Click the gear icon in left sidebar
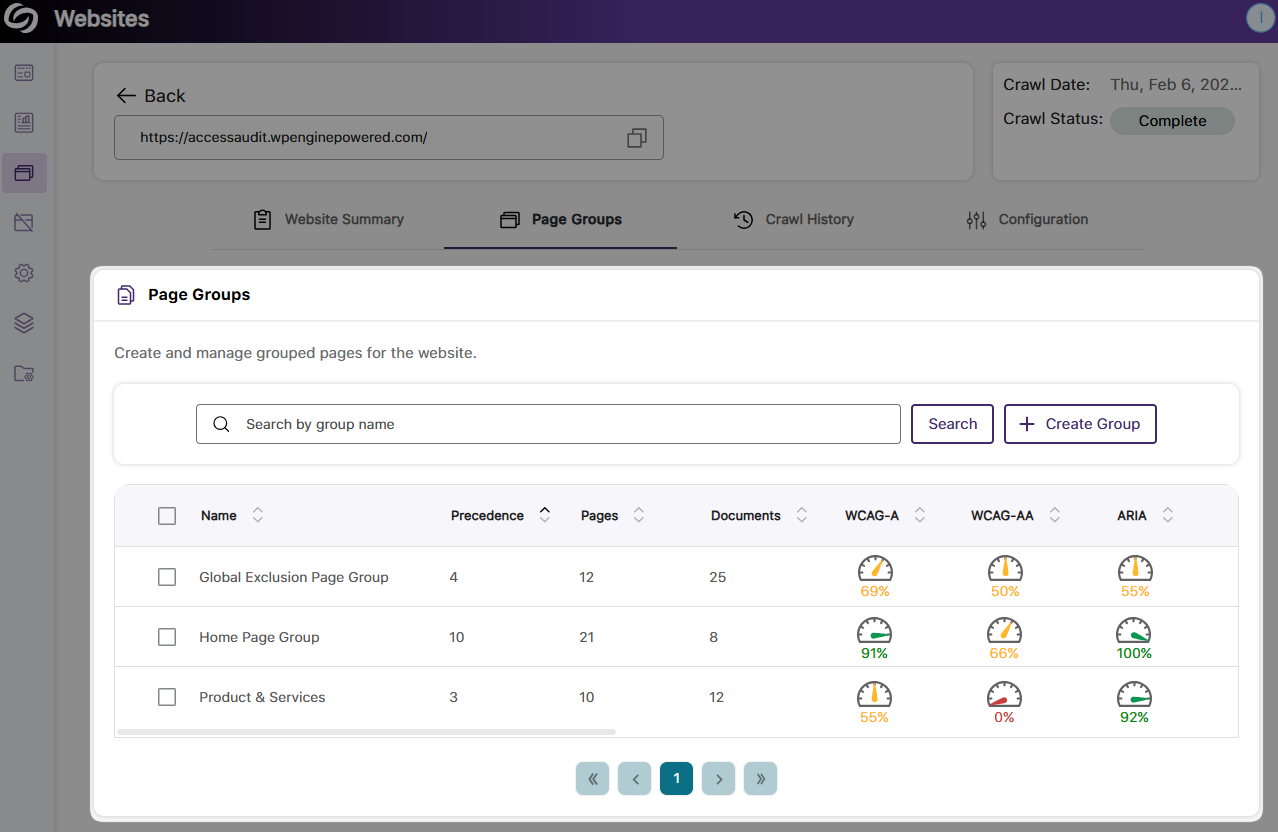This screenshot has width=1278, height=832. point(24,273)
